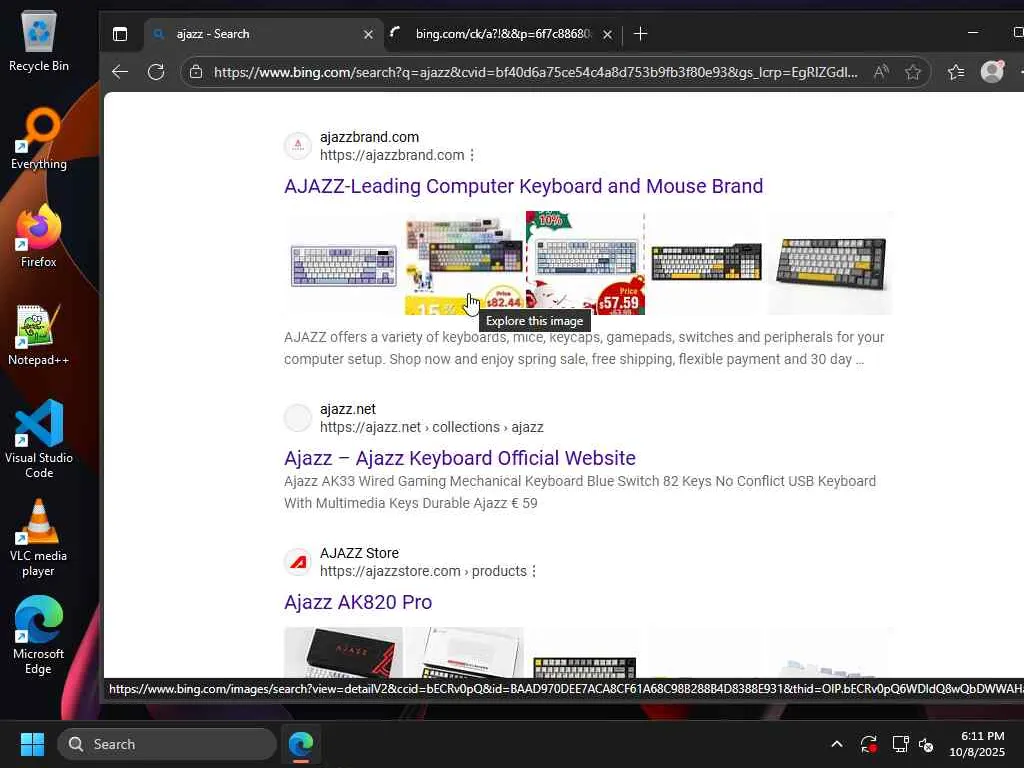This screenshot has width=1024, height=768.
Task: Open the clock showing 6:11 PM
Action: click(x=978, y=744)
